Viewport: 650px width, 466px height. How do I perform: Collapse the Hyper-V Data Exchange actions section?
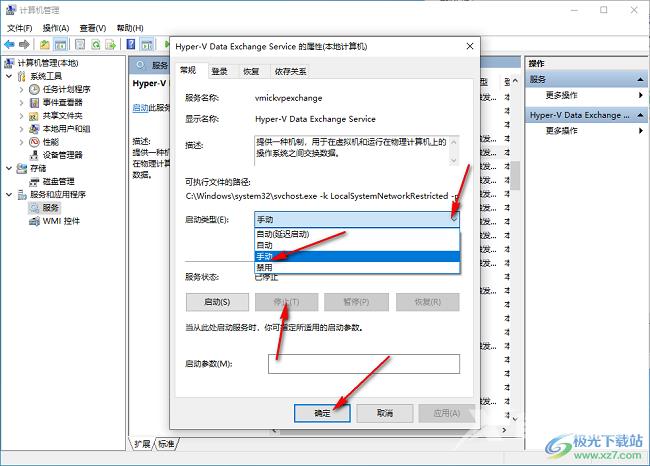coord(640,115)
